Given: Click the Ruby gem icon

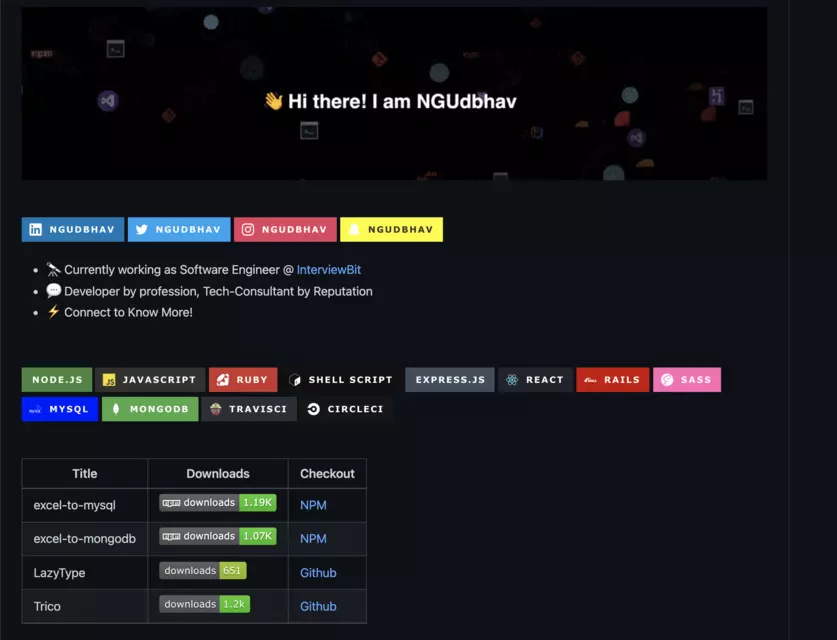Looking at the screenshot, I should pyautogui.click(x=223, y=380).
